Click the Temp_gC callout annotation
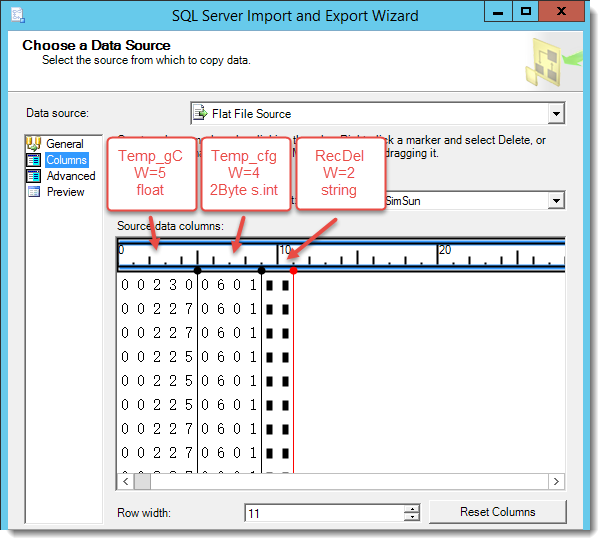This screenshot has width=605, height=545. coord(150,172)
